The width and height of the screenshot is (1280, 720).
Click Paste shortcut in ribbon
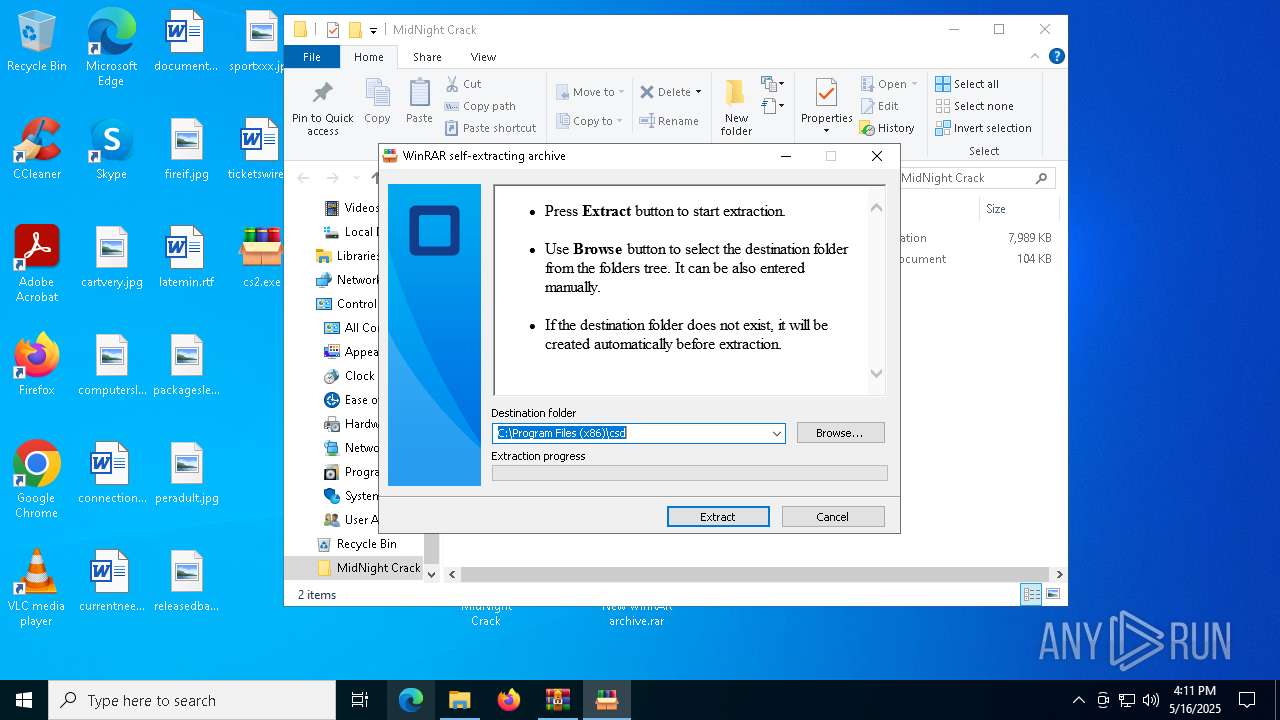491,128
